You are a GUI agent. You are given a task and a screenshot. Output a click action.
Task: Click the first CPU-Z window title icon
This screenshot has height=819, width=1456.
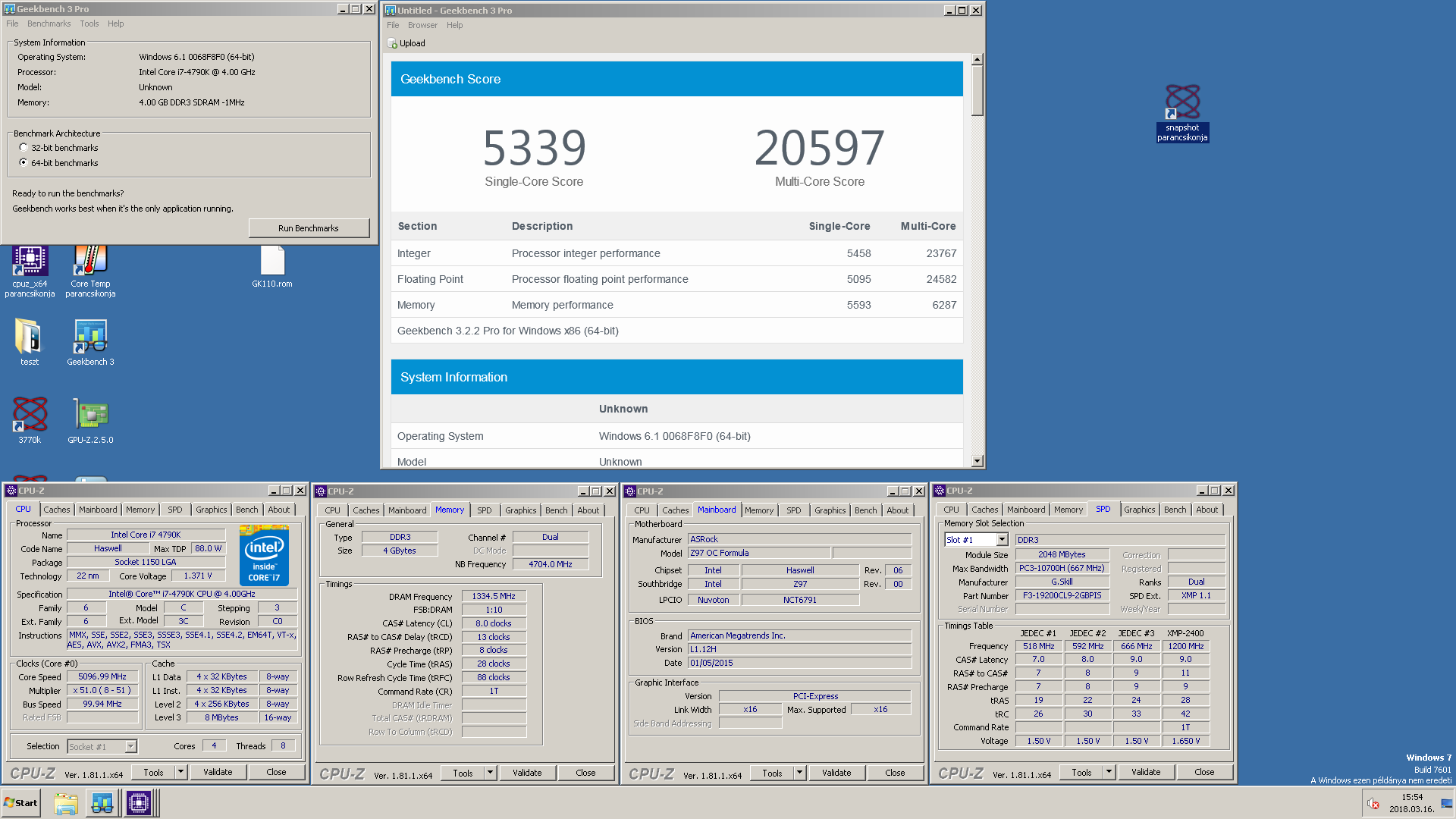click(x=11, y=491)
